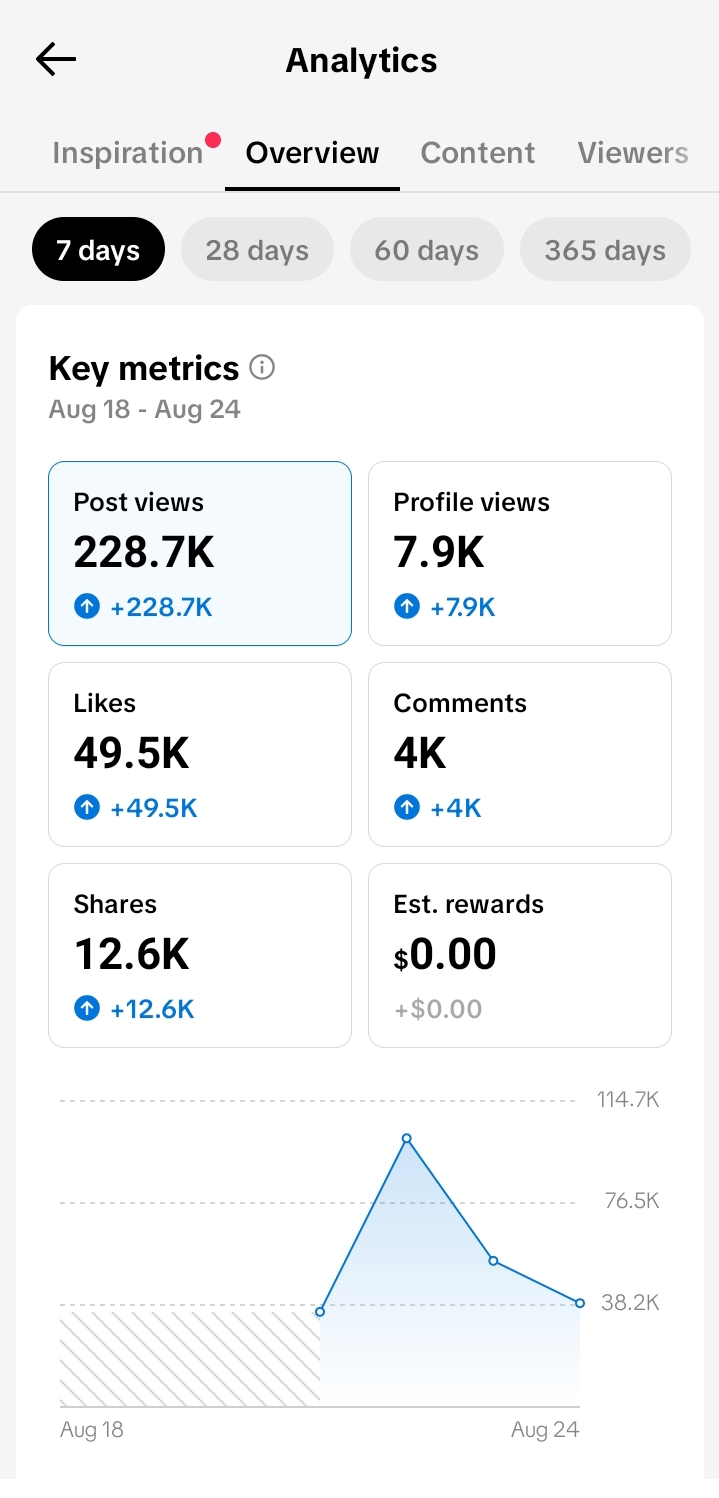The image size is (719, 1498).
Task: Click the up-arrow icon under Comments
Action: tap(407, 807)
